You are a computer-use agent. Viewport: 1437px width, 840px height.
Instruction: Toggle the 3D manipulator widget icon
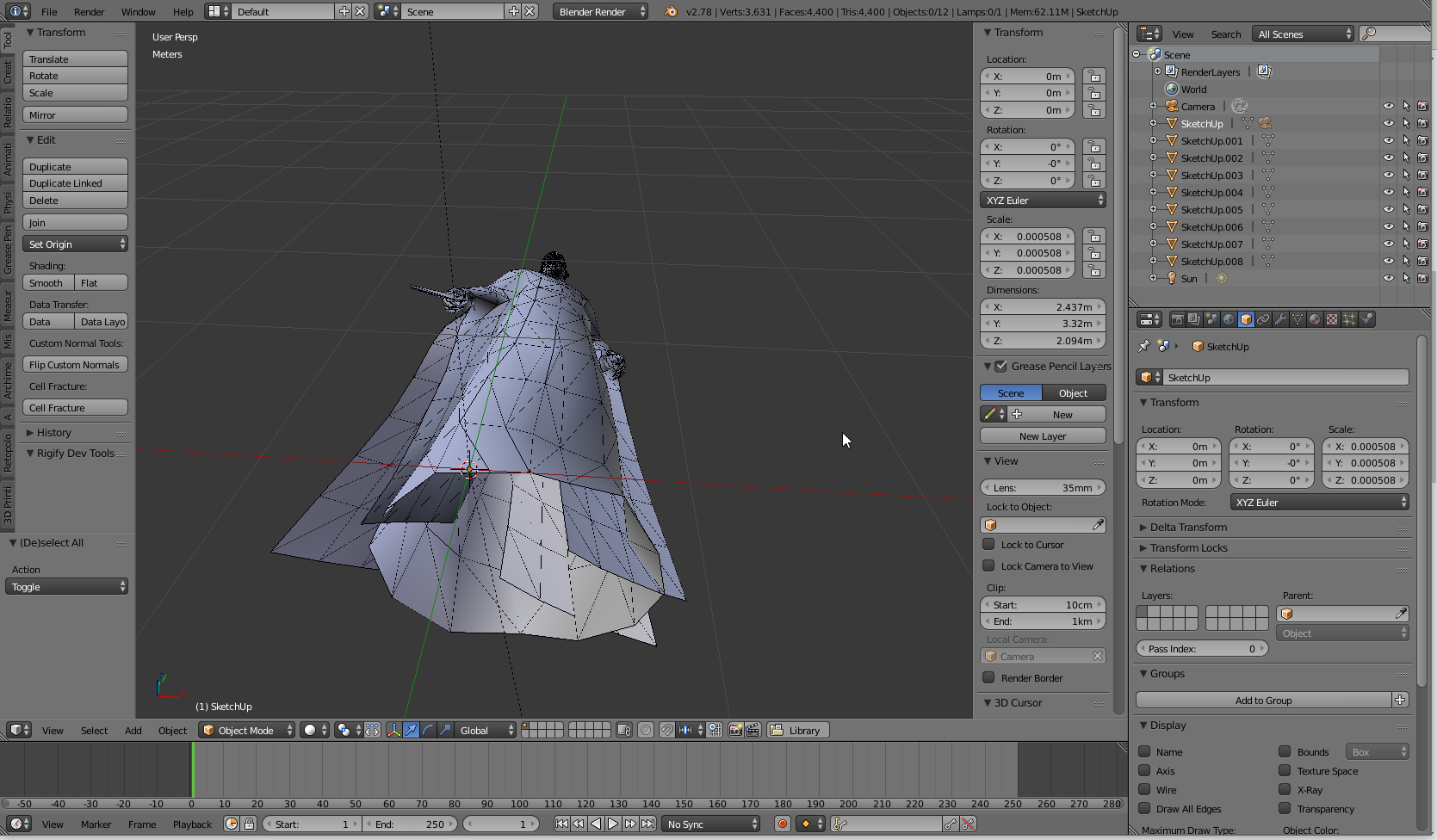[x=394, y=730]
